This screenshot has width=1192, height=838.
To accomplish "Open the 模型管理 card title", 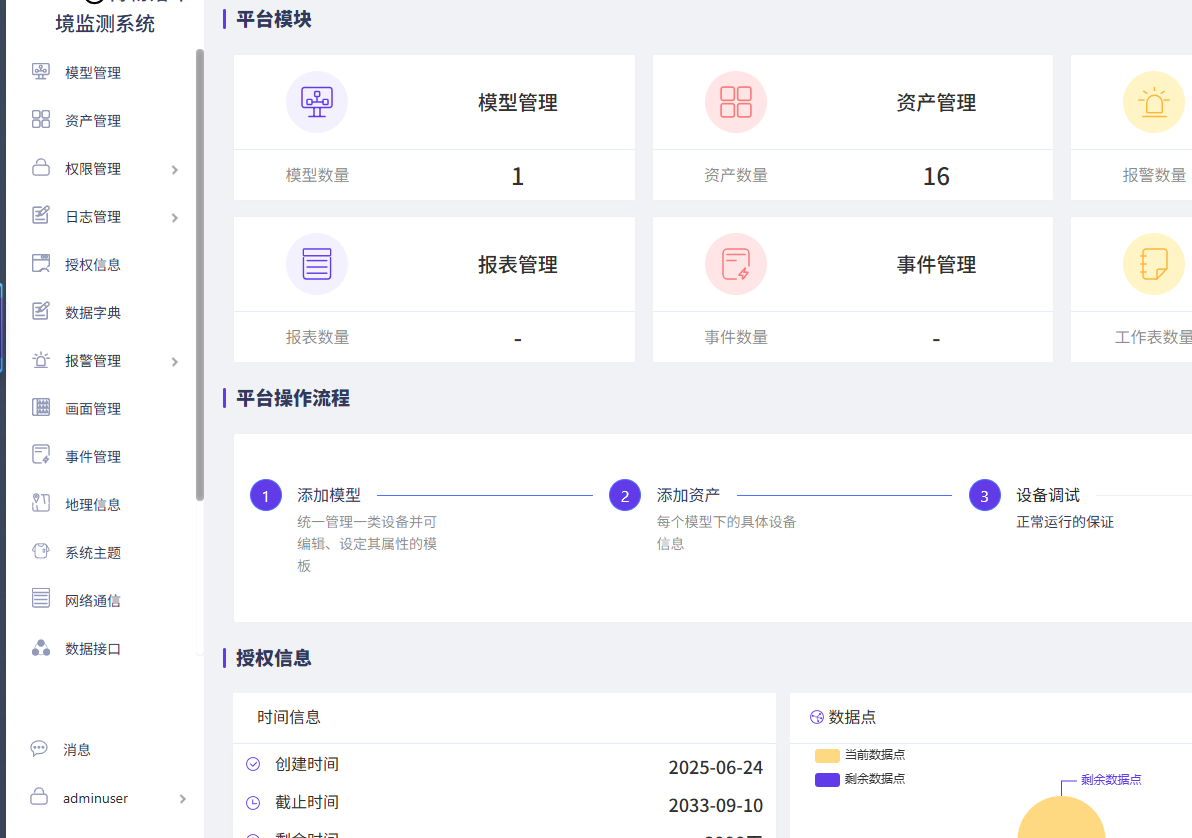I will coord(518,103).
